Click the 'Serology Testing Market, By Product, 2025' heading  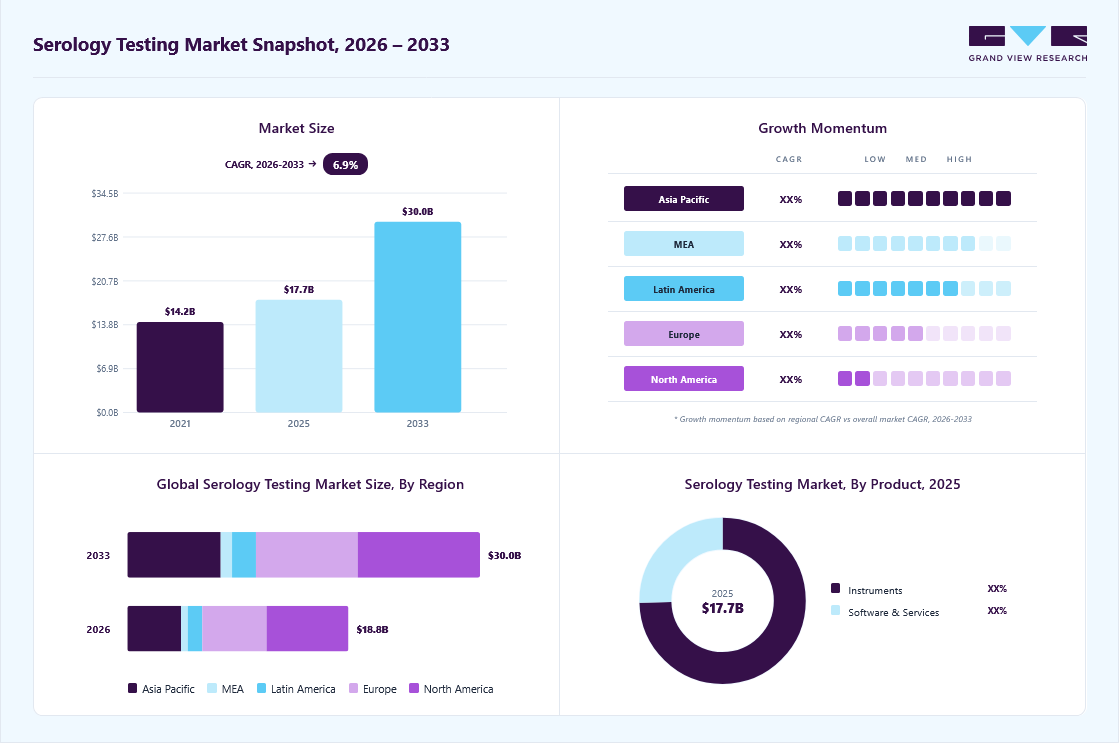(x=822, y=484)
